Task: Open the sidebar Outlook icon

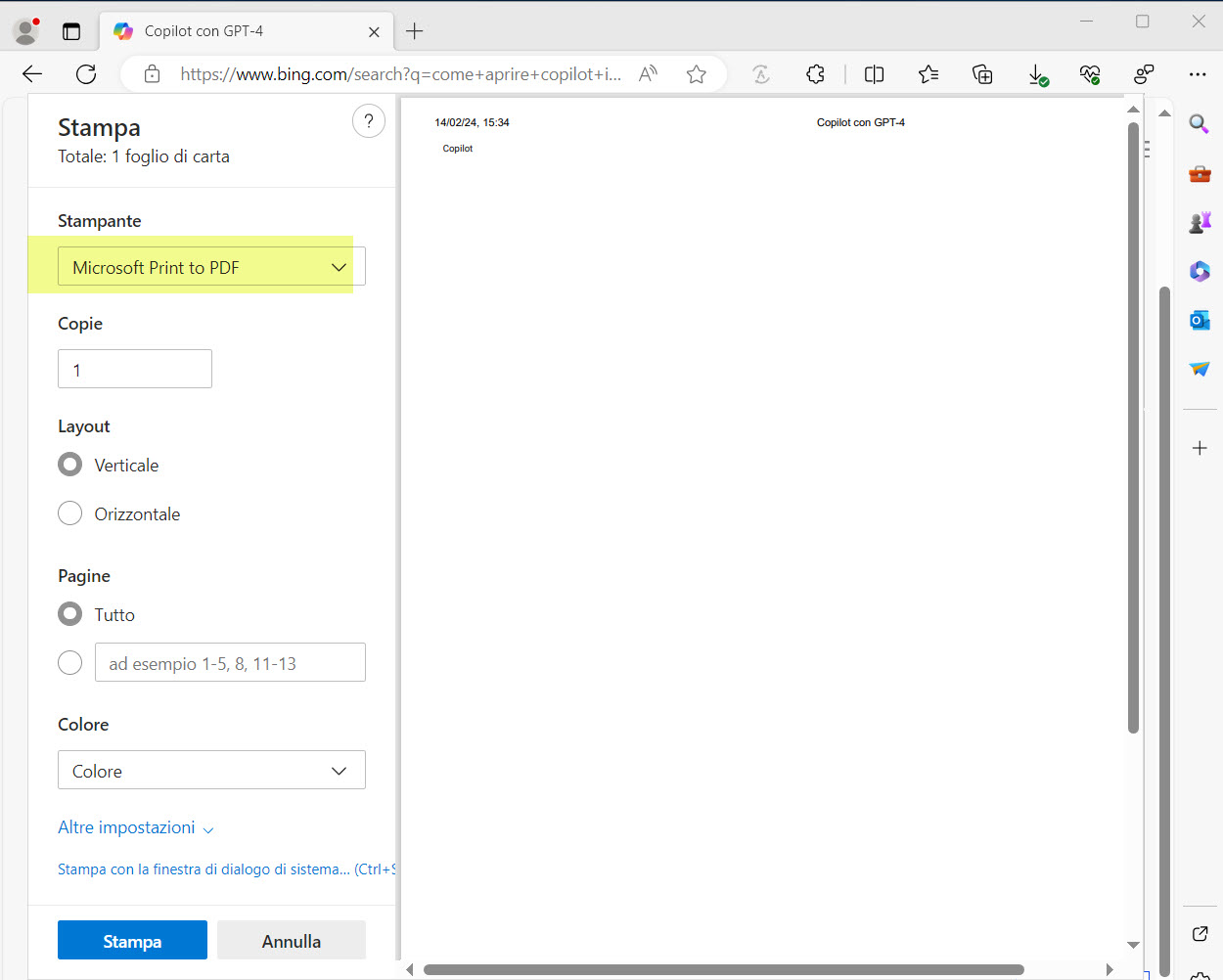Action: (x=1200, y=320)
